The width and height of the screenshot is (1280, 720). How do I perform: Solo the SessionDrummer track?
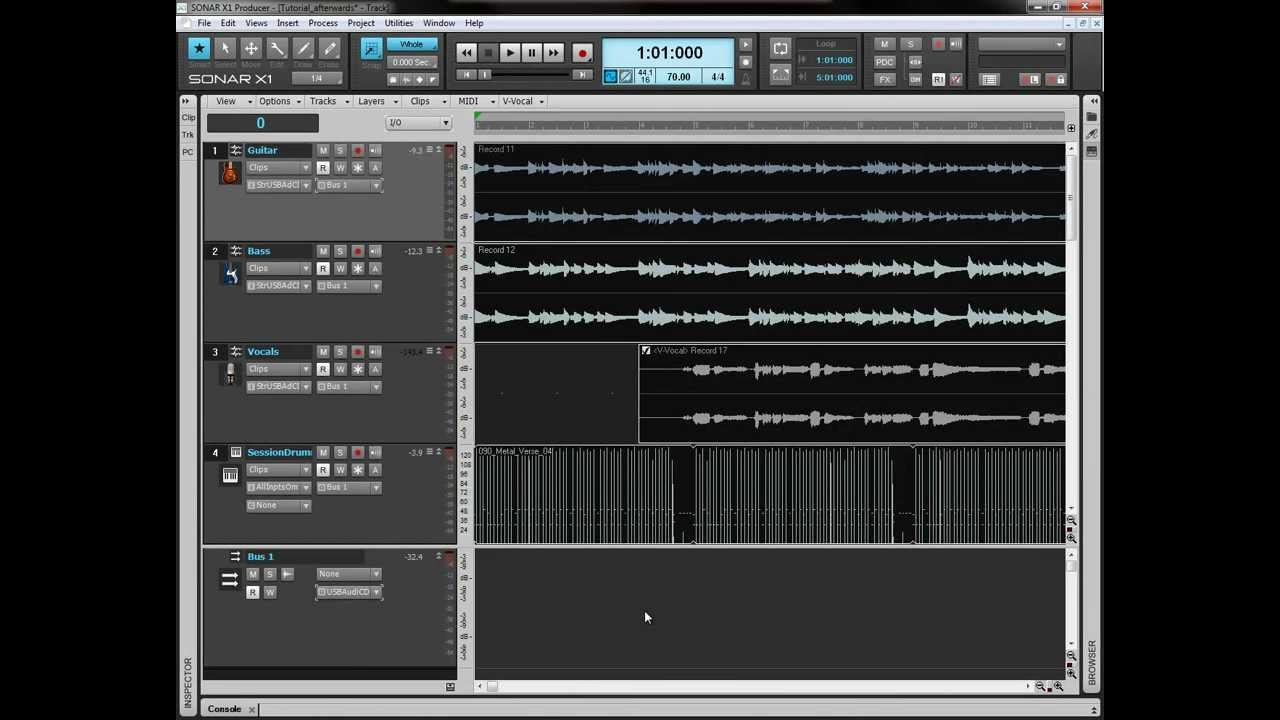(340, 453)
